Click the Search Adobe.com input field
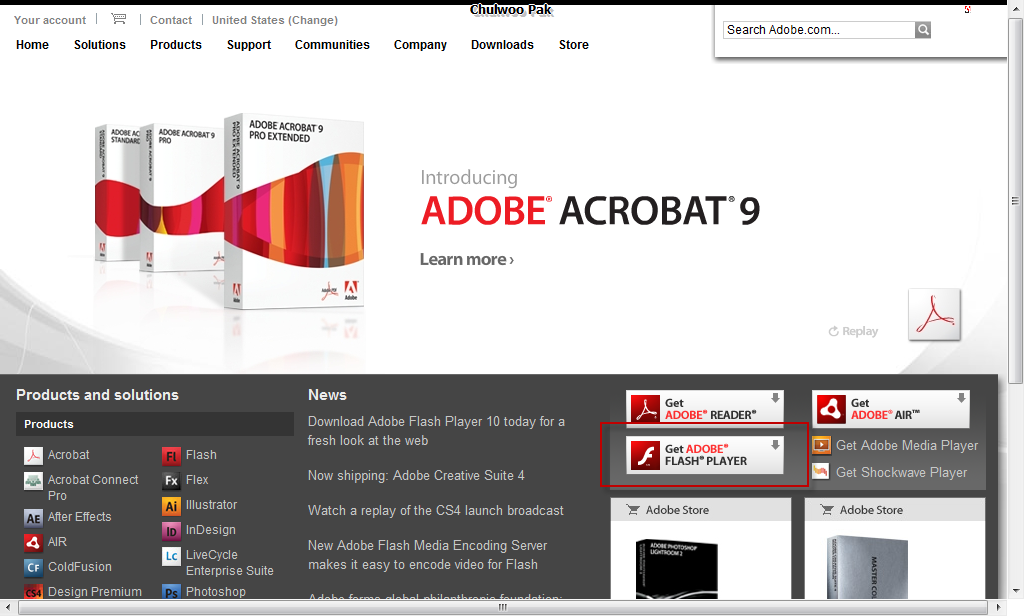Image resolution: width=1024 pixels, height=616 pixels. [818, 30]
